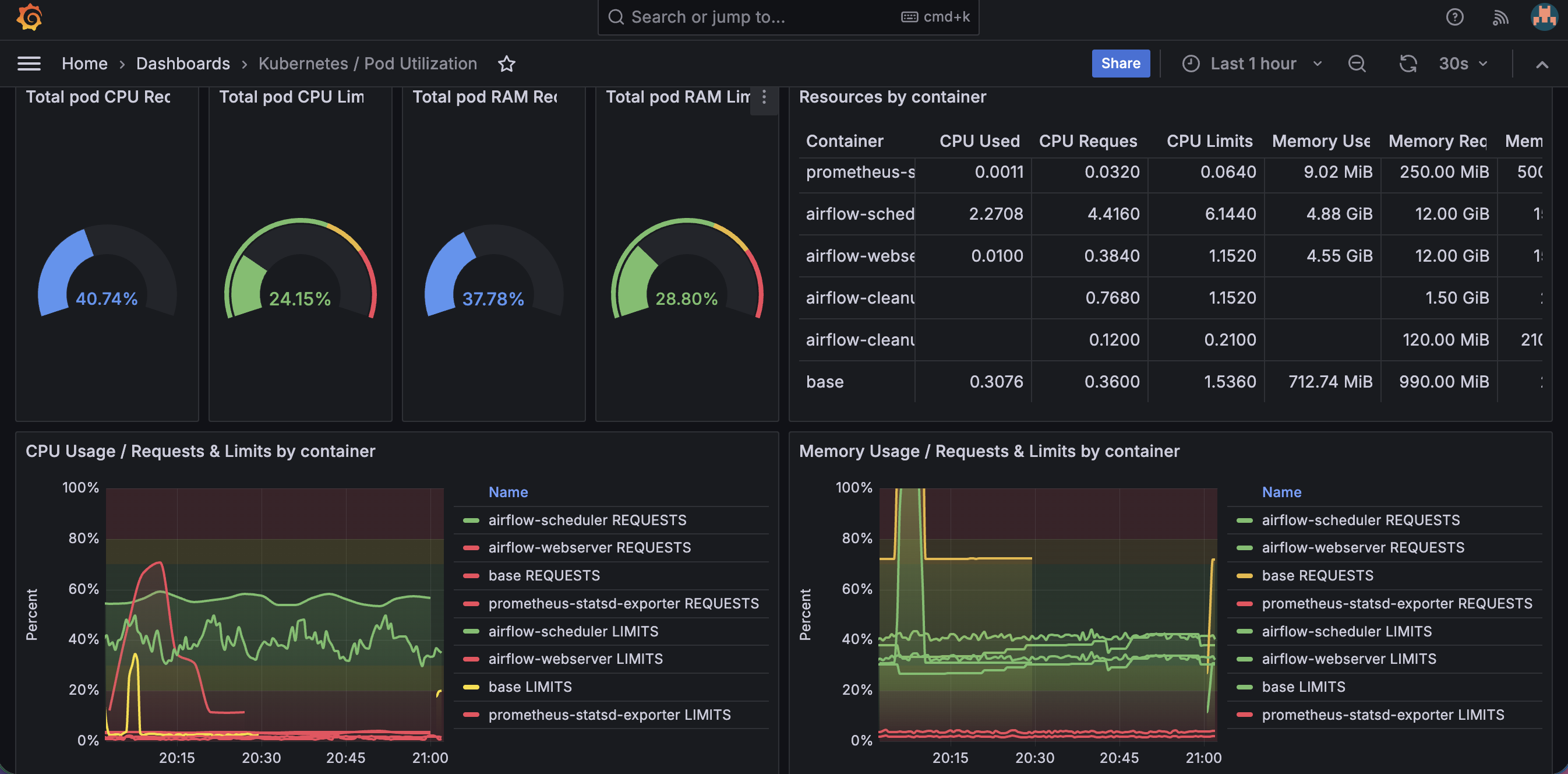This screenshot has height=774, width=1568.
Task: Refresh the dashboard manually
Action: tap(1408, 64)
